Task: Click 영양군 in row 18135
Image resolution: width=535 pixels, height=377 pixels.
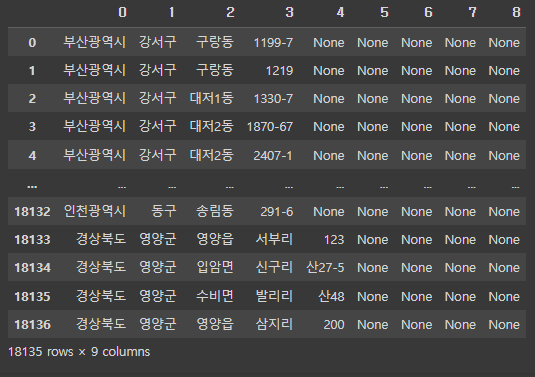Action: tap(158, 296)
